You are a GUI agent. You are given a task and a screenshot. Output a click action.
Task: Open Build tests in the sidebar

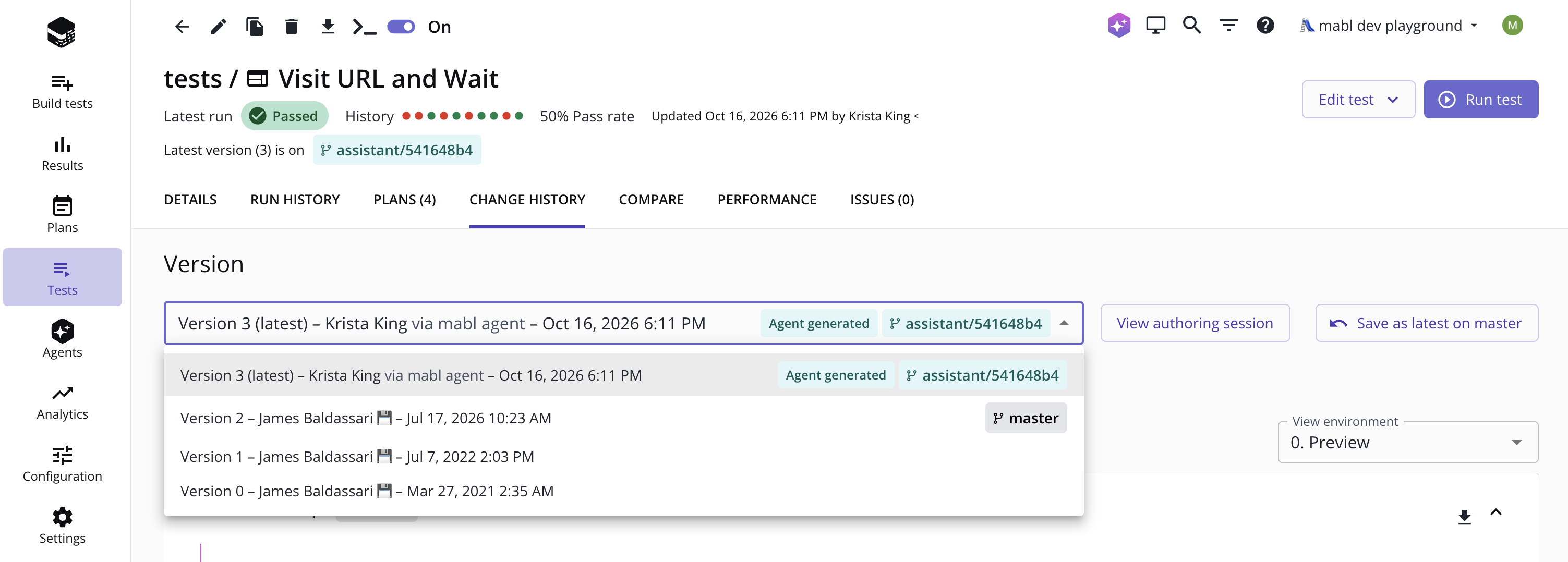tap(62, 92)
